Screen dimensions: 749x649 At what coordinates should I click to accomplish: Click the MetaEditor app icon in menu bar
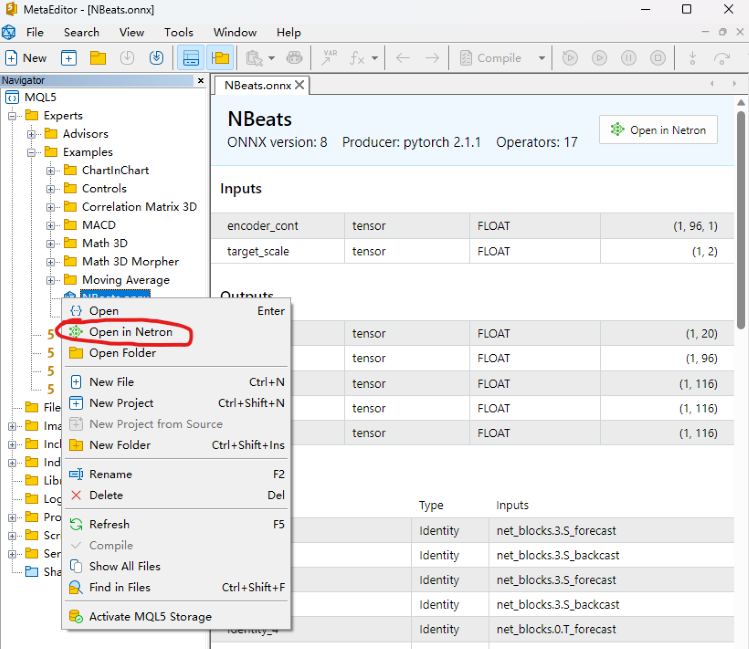coord(9,32)
